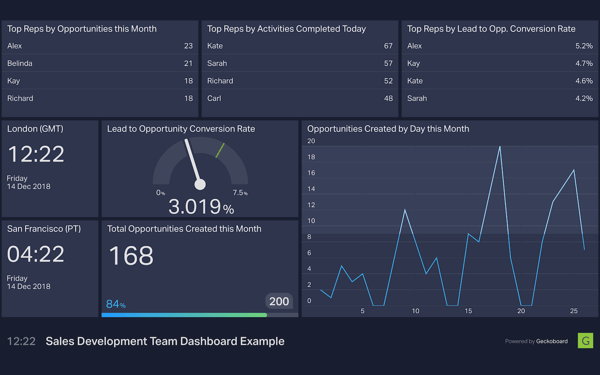Select Richard's activity count 52
This screenshot has width=600, height=375.
click(388, 81)
